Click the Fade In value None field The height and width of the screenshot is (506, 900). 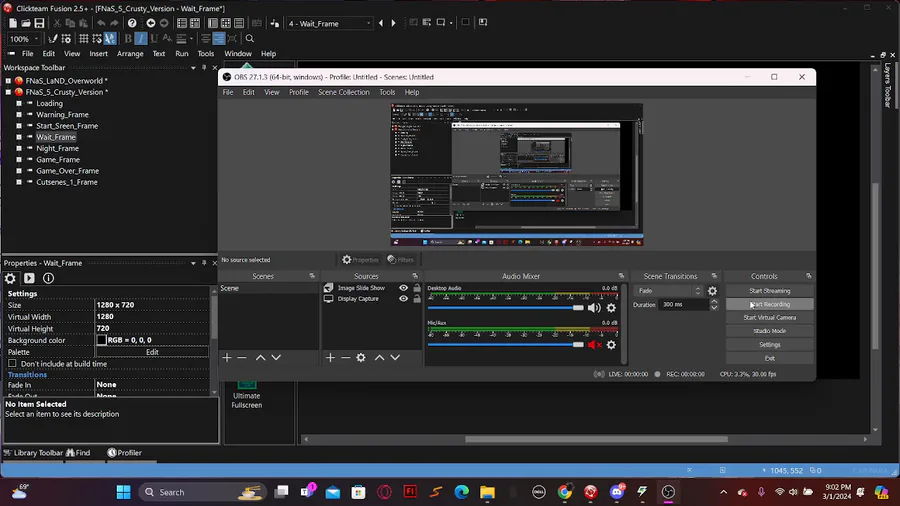click(152, 385)
